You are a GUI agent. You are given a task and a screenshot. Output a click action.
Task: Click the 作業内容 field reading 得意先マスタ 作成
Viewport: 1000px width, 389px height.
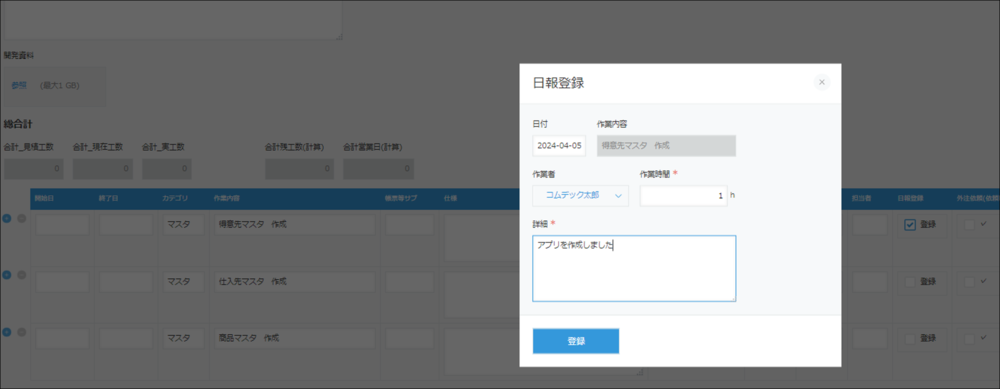point(294,224)
